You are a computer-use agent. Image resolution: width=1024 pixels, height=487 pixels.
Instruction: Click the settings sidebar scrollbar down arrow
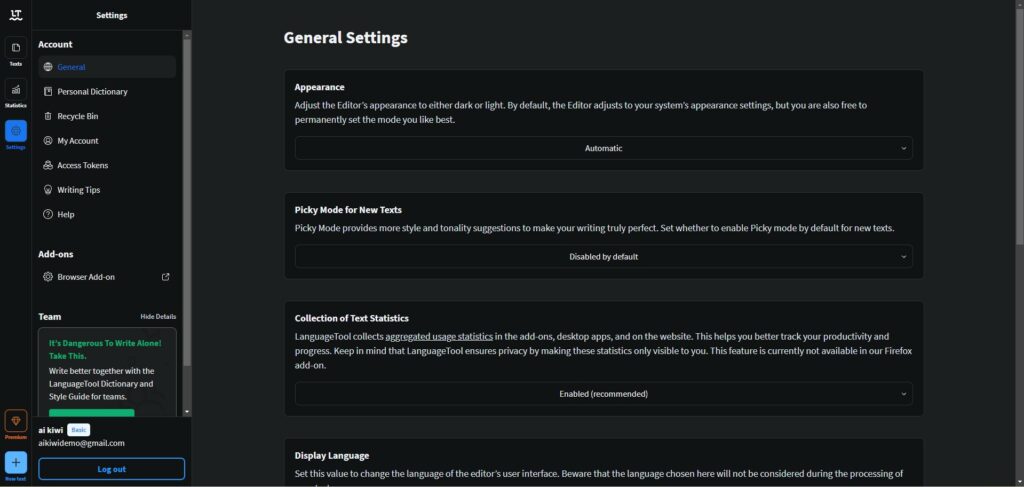click(187, 412)
